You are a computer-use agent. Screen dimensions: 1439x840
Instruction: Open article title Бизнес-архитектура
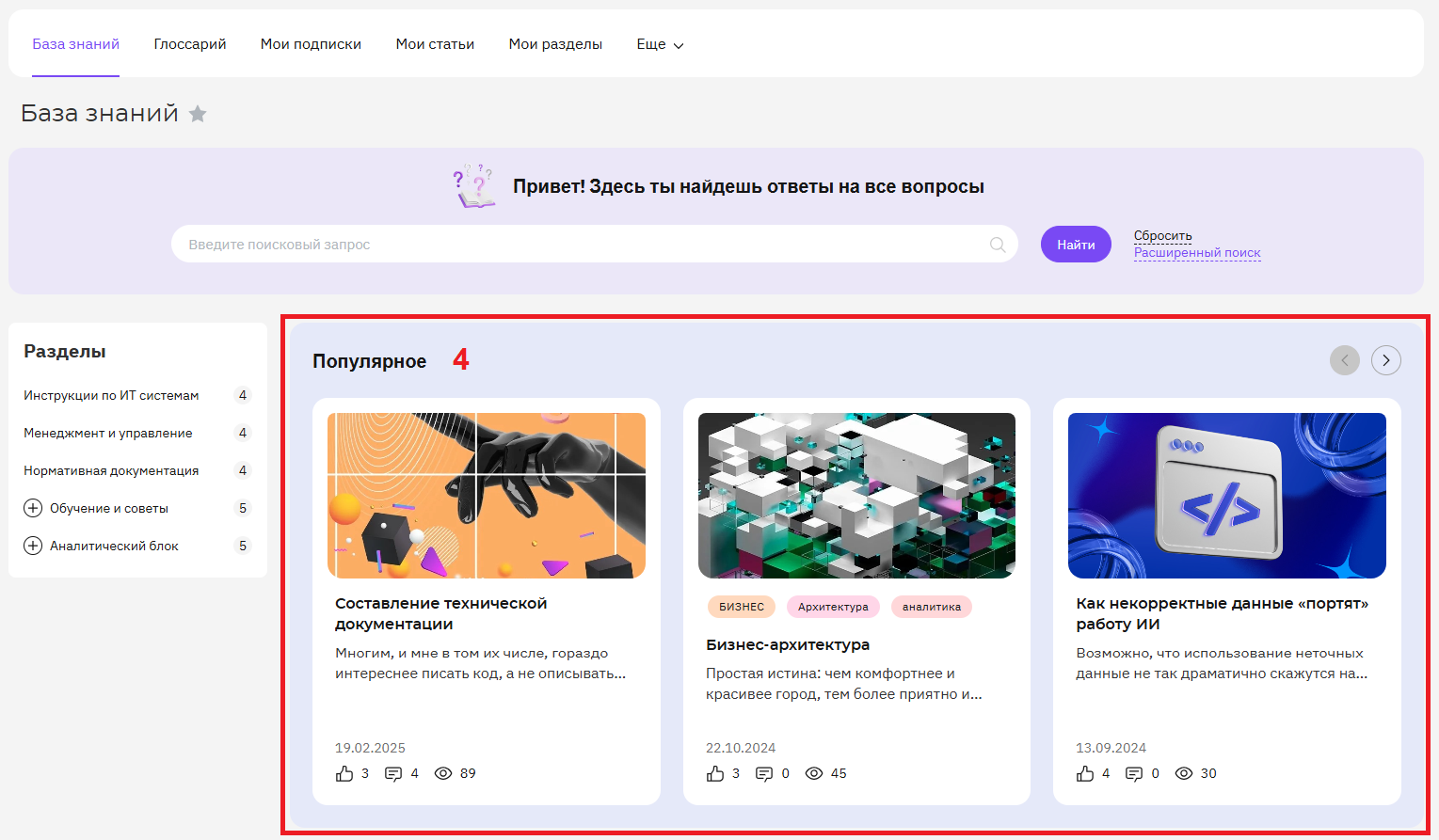[x=788, y=644]
